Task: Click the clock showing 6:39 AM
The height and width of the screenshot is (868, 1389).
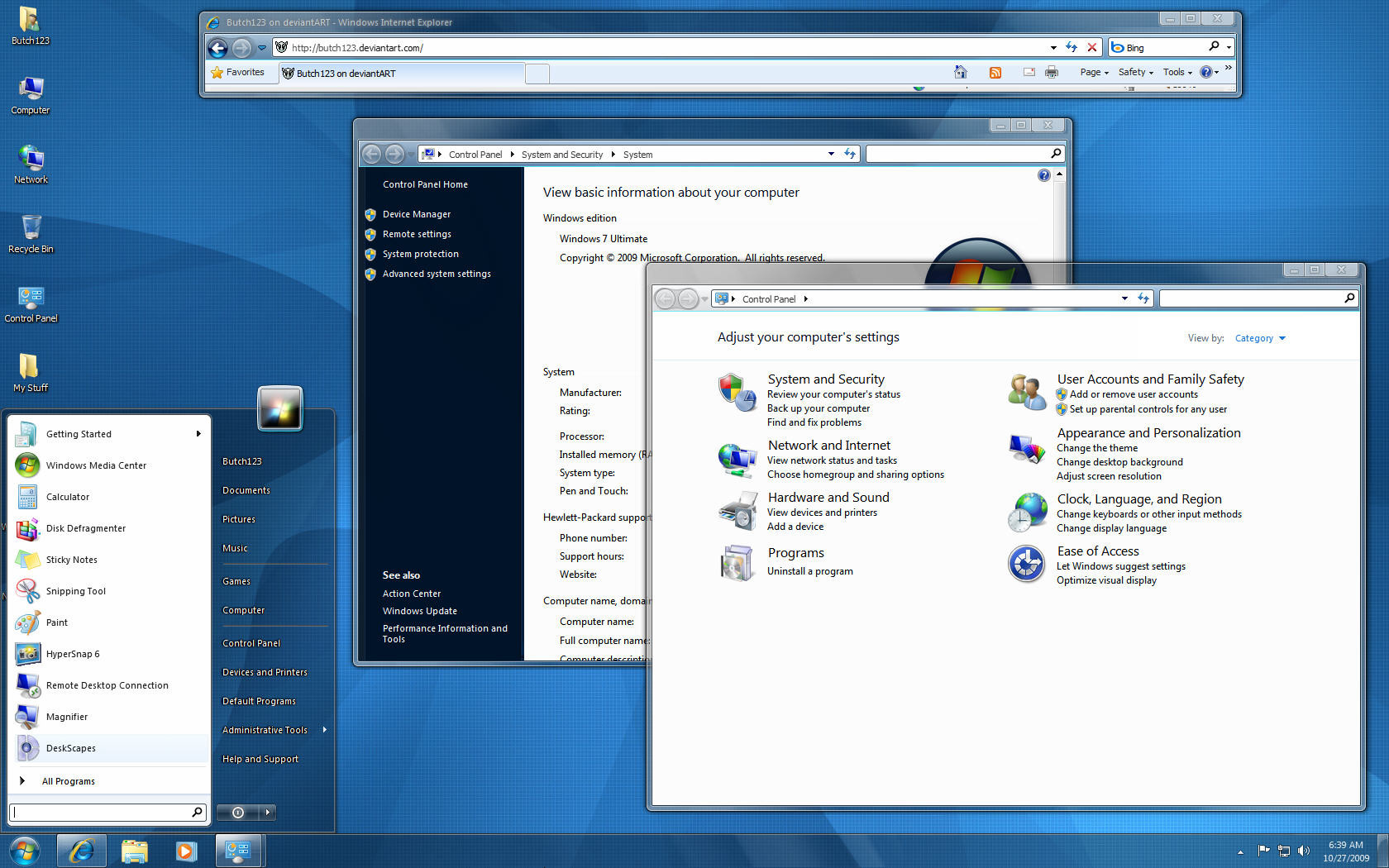Action: pyautogui.click(x=1345, y=845)
